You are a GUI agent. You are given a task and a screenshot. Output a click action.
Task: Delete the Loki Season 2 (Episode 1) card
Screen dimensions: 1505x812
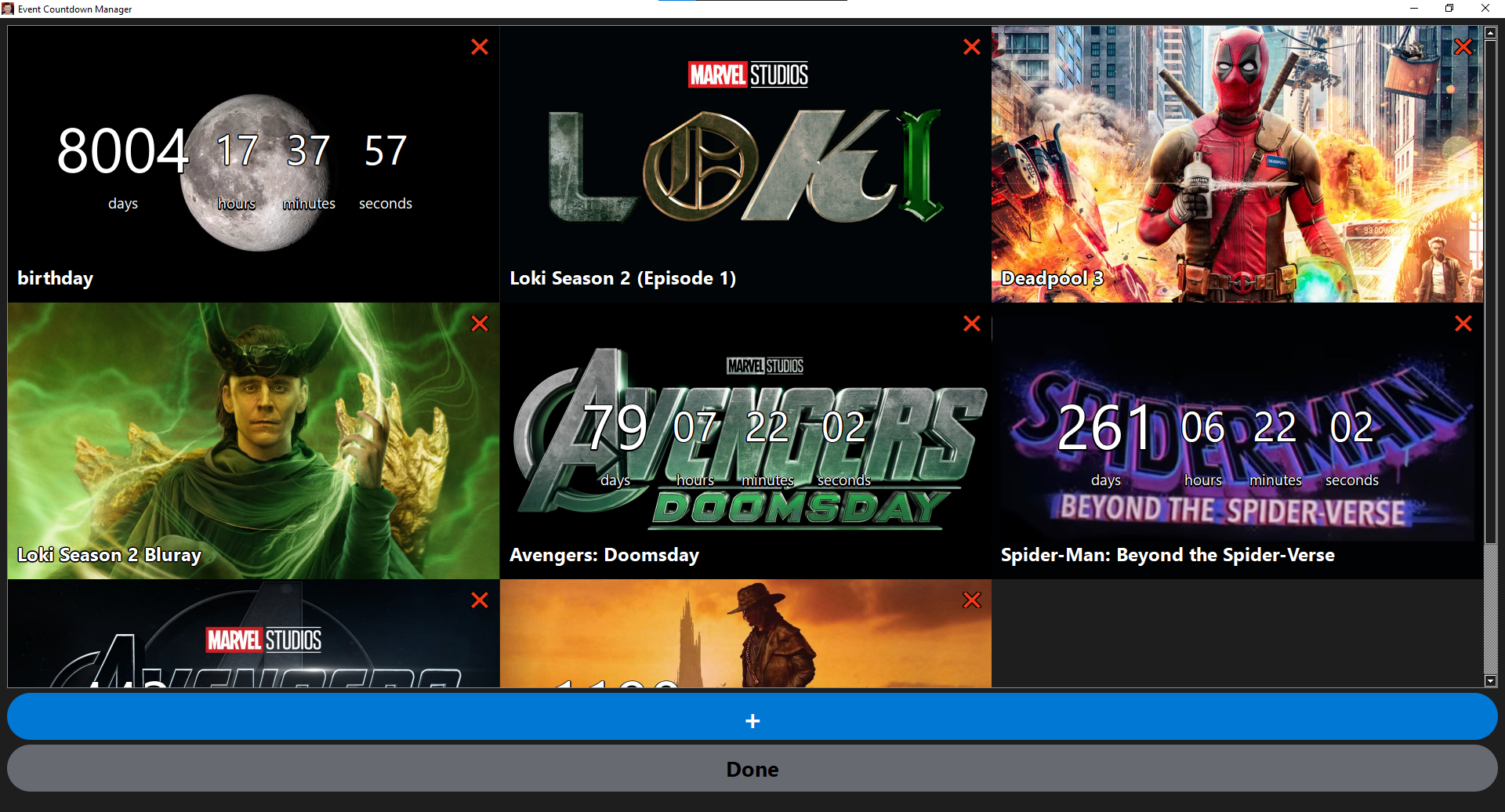coord(972,47)
